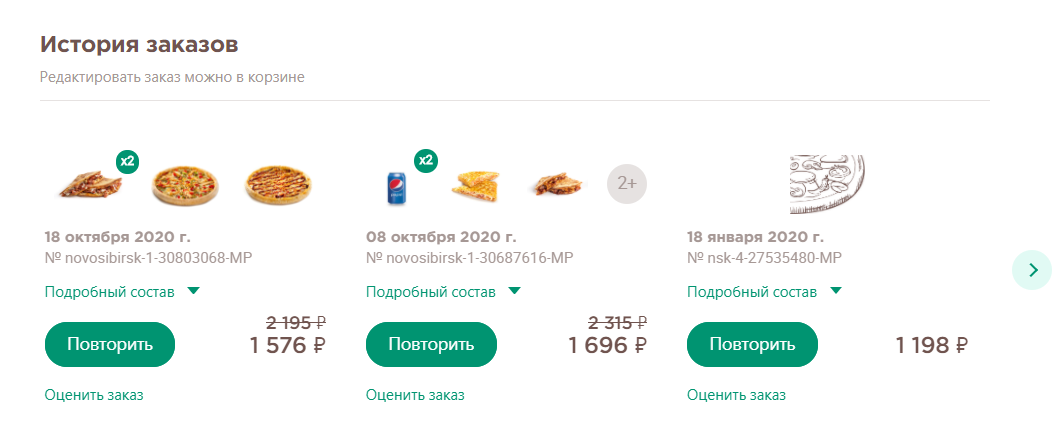The height and width of the screenshot is (442, 1062).
Task: Expand details of 18 October 2020 order
Action: click(x=123, y=292)
